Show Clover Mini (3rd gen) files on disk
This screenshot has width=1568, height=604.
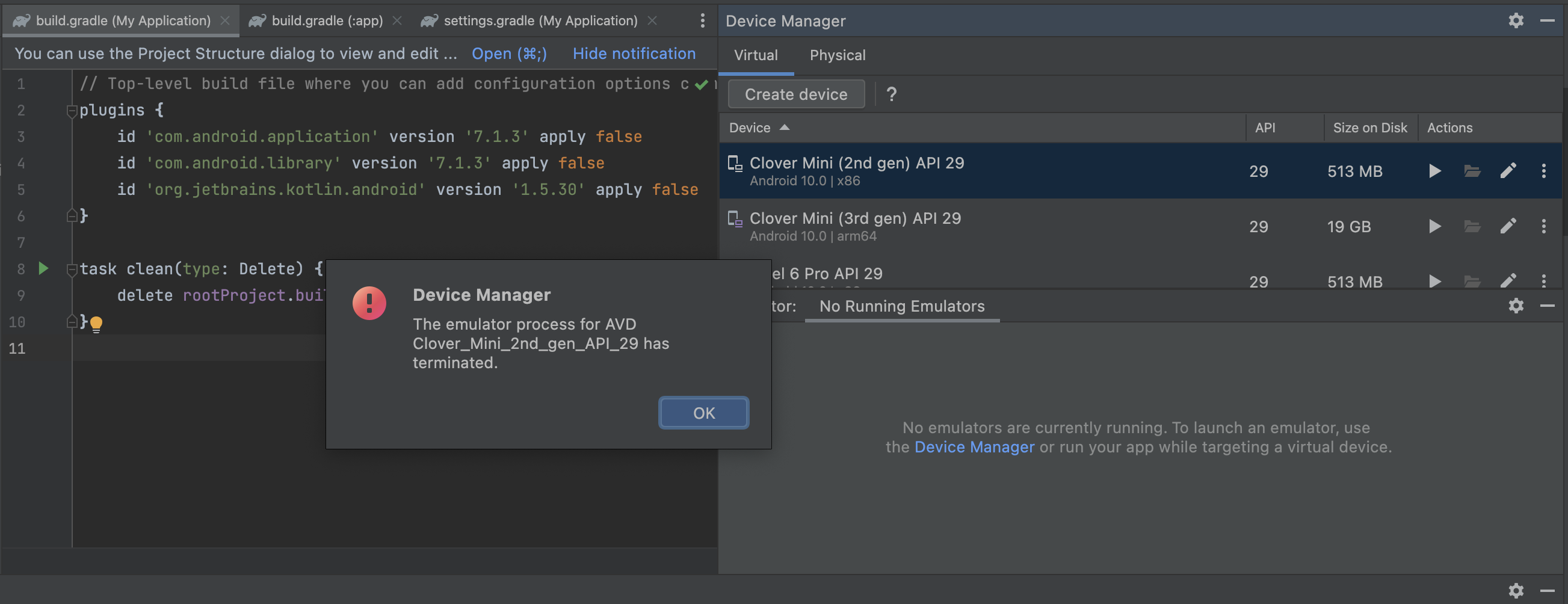1472,226
